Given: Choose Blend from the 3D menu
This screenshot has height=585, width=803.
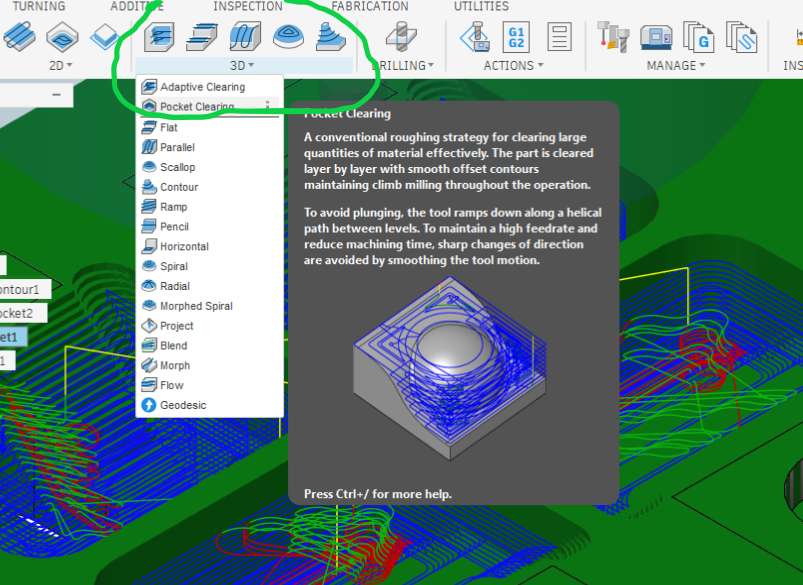Looking at the screenshot, I should point(209,345).
